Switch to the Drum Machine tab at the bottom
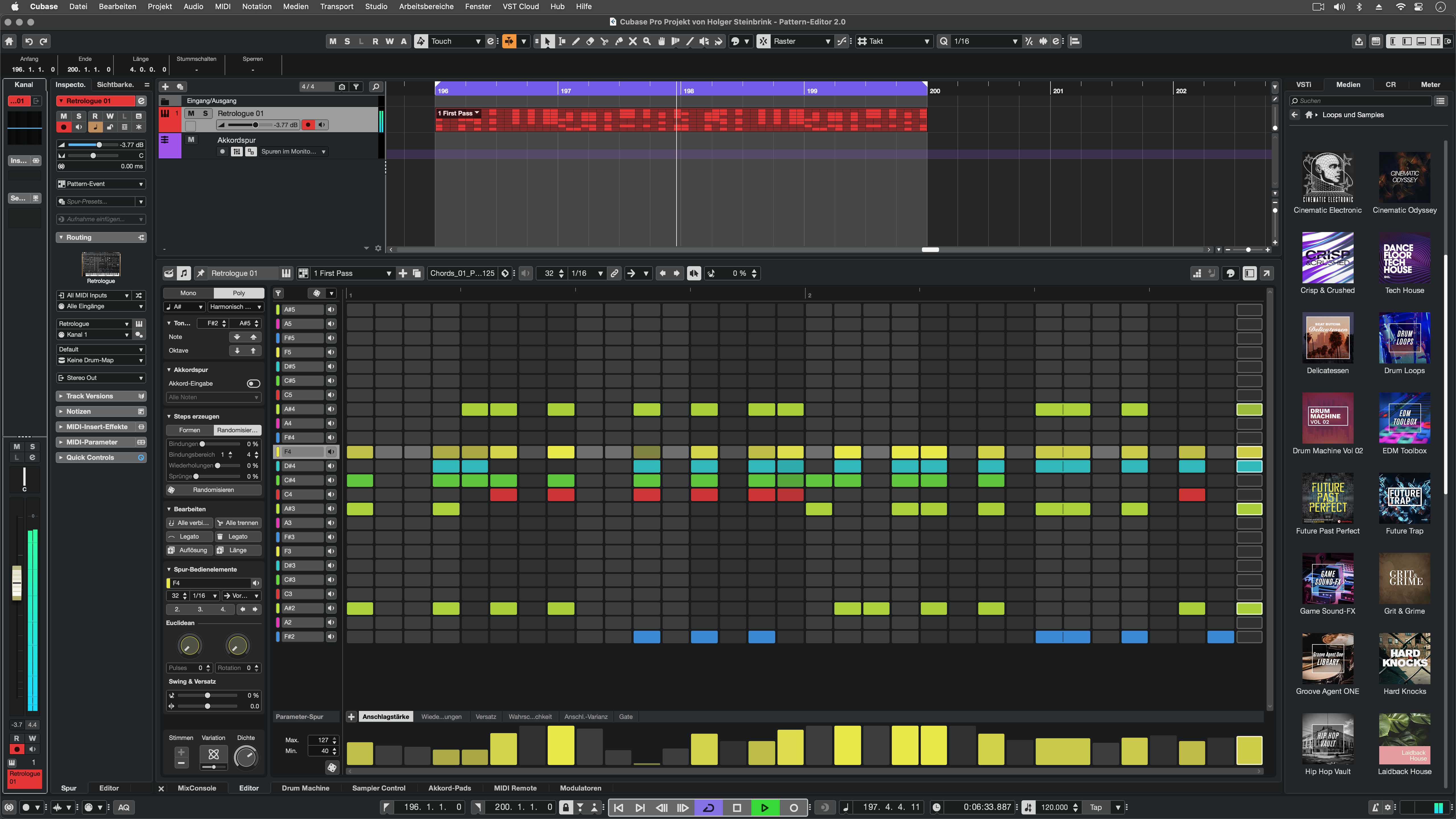The height and width of the screenshot is (819, 1456). point(305,788)
